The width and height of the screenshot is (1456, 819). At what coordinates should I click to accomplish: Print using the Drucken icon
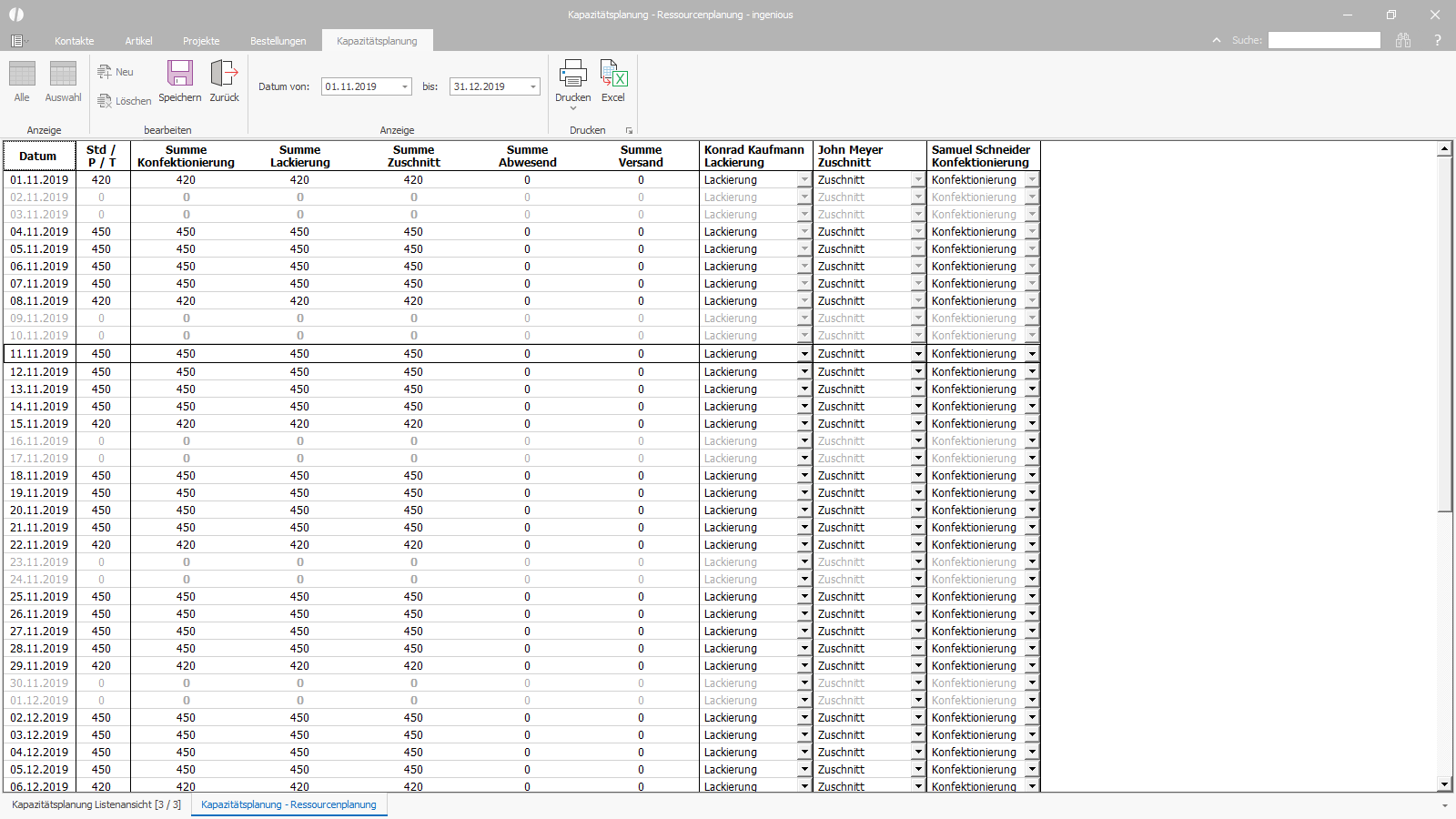[x=572, y=74]
